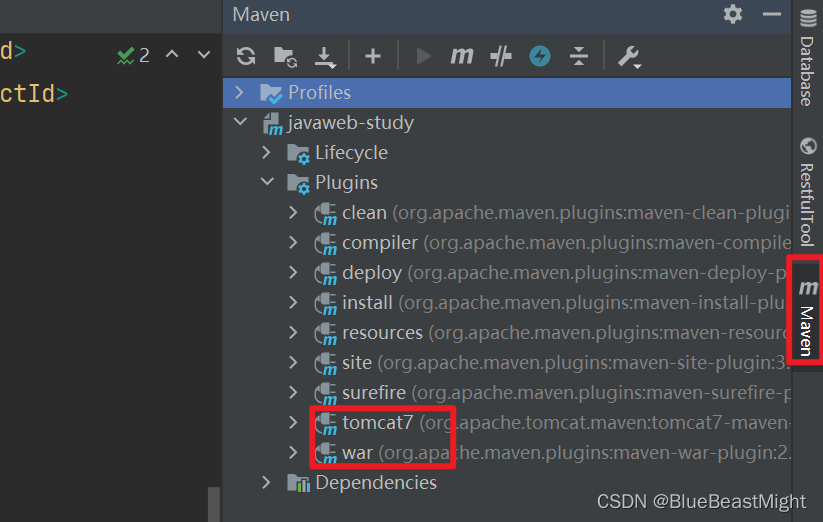823x522 pixels.
Task: Add Maven project with plus icon
Action: click(x=373, y=56)
